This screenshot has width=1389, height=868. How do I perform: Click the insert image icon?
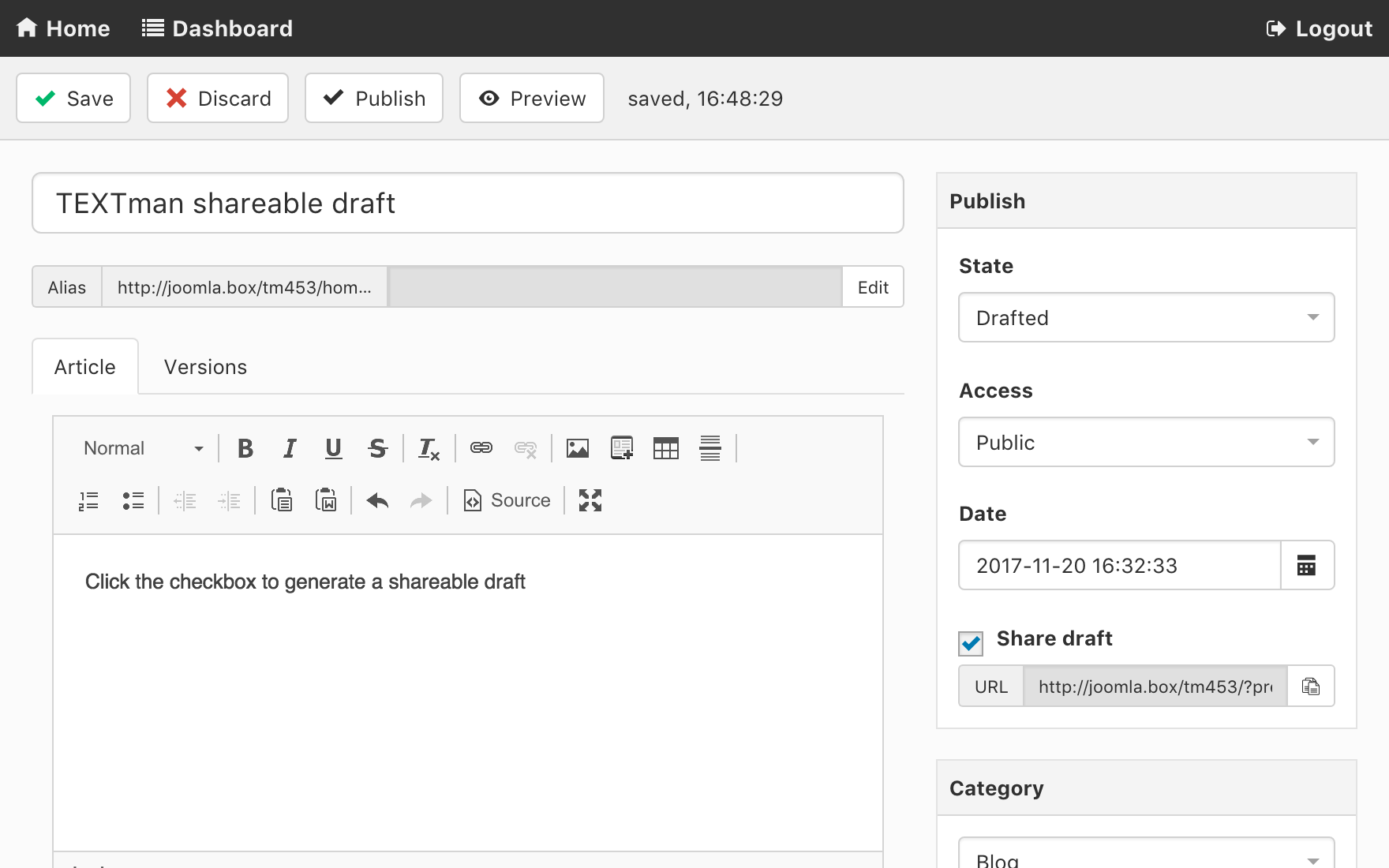(578, 448)
